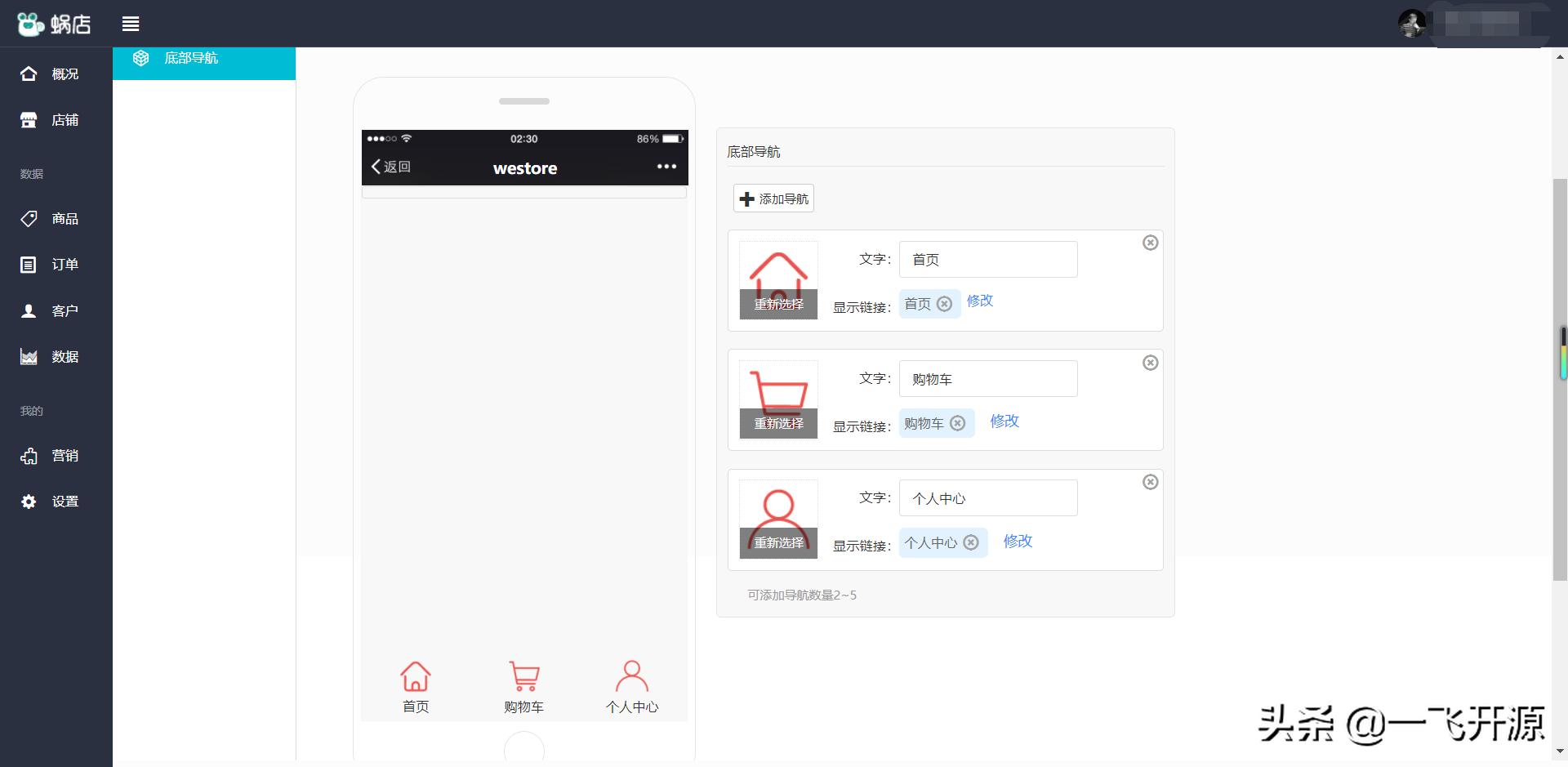
Task: Open the user avatar menu top right
Action: [1412, 24]
